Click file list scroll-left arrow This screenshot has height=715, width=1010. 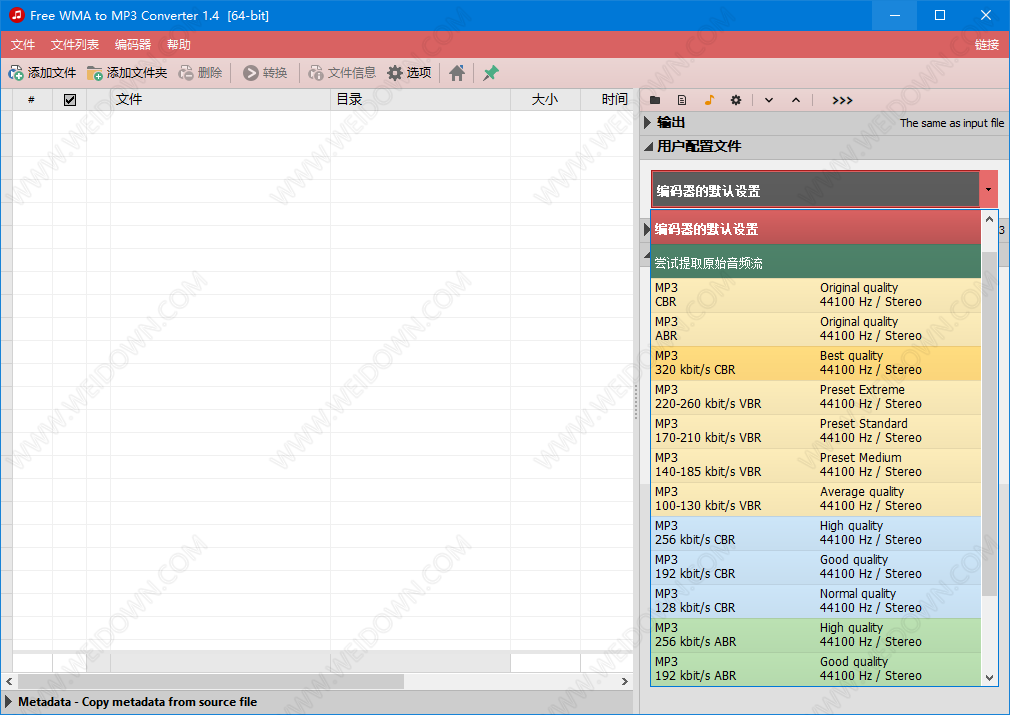coord(9,681)
